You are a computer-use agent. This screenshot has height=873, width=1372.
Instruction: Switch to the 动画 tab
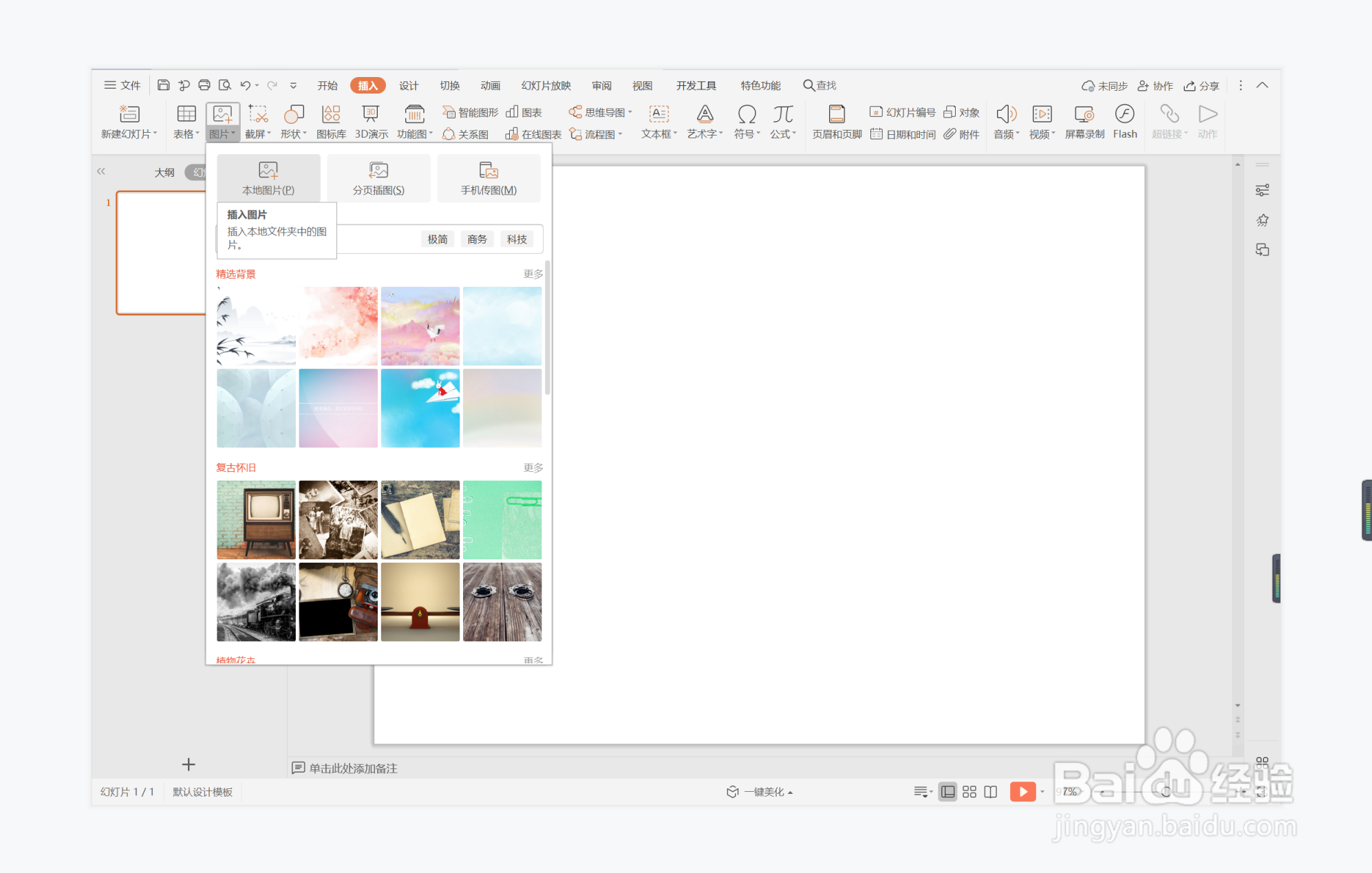[490, 85]
